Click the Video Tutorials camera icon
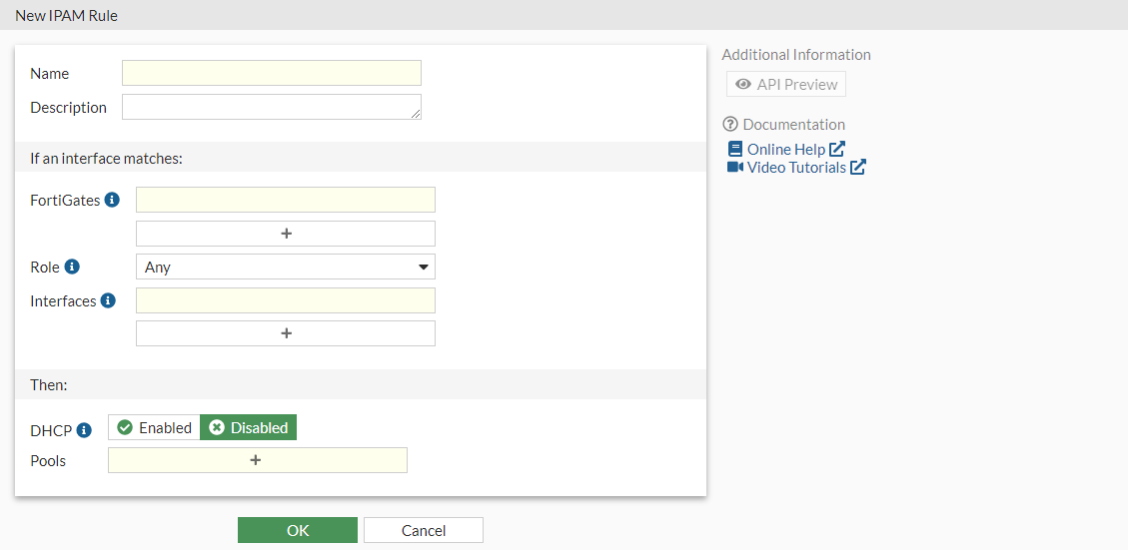This screenshot has width=1128, height=550. coord(735,167)
